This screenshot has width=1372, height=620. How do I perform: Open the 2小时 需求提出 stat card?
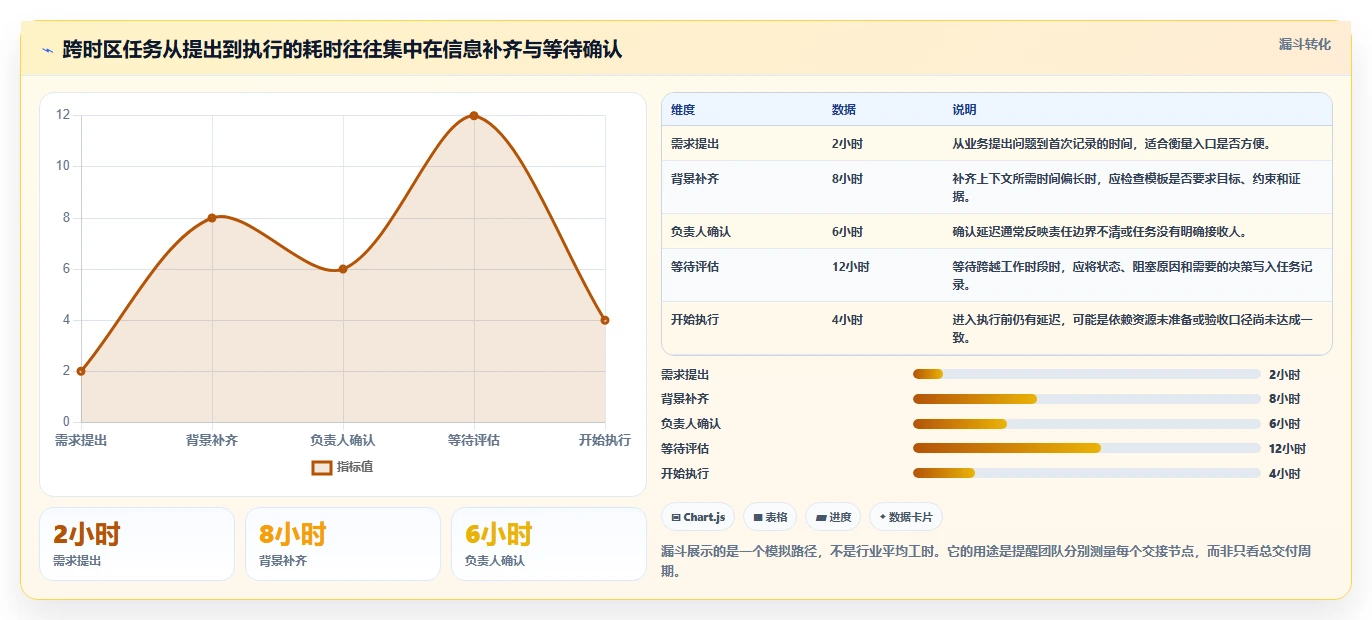tap(137, 544)
